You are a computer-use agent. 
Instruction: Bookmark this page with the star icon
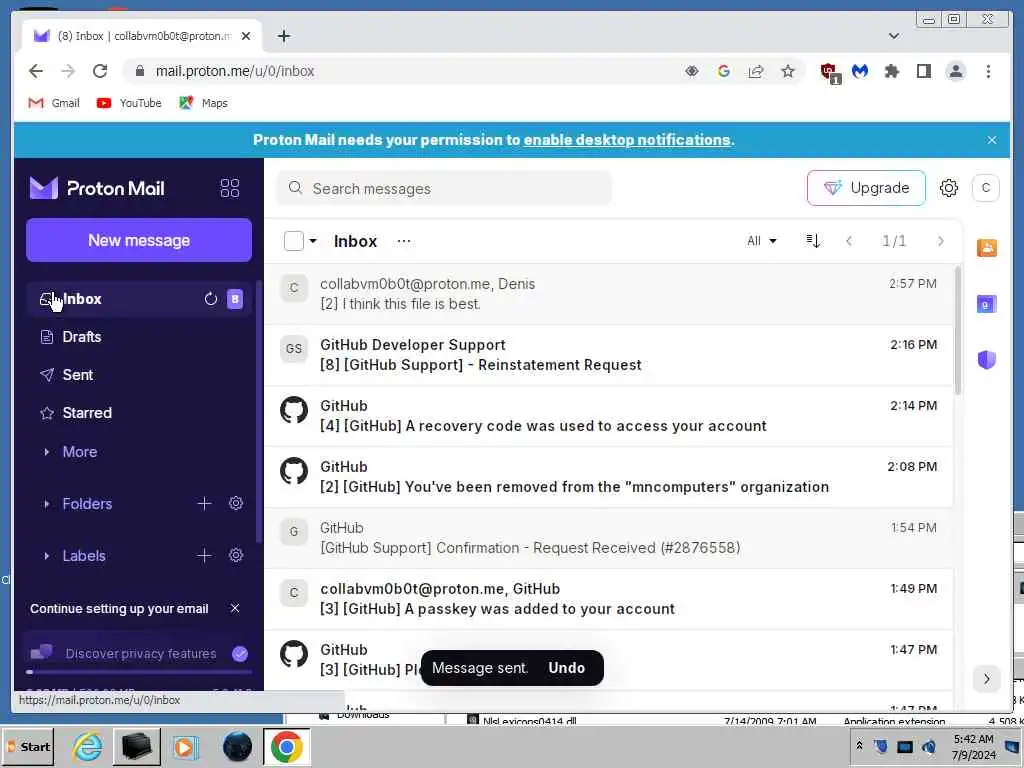click(788, 71)
